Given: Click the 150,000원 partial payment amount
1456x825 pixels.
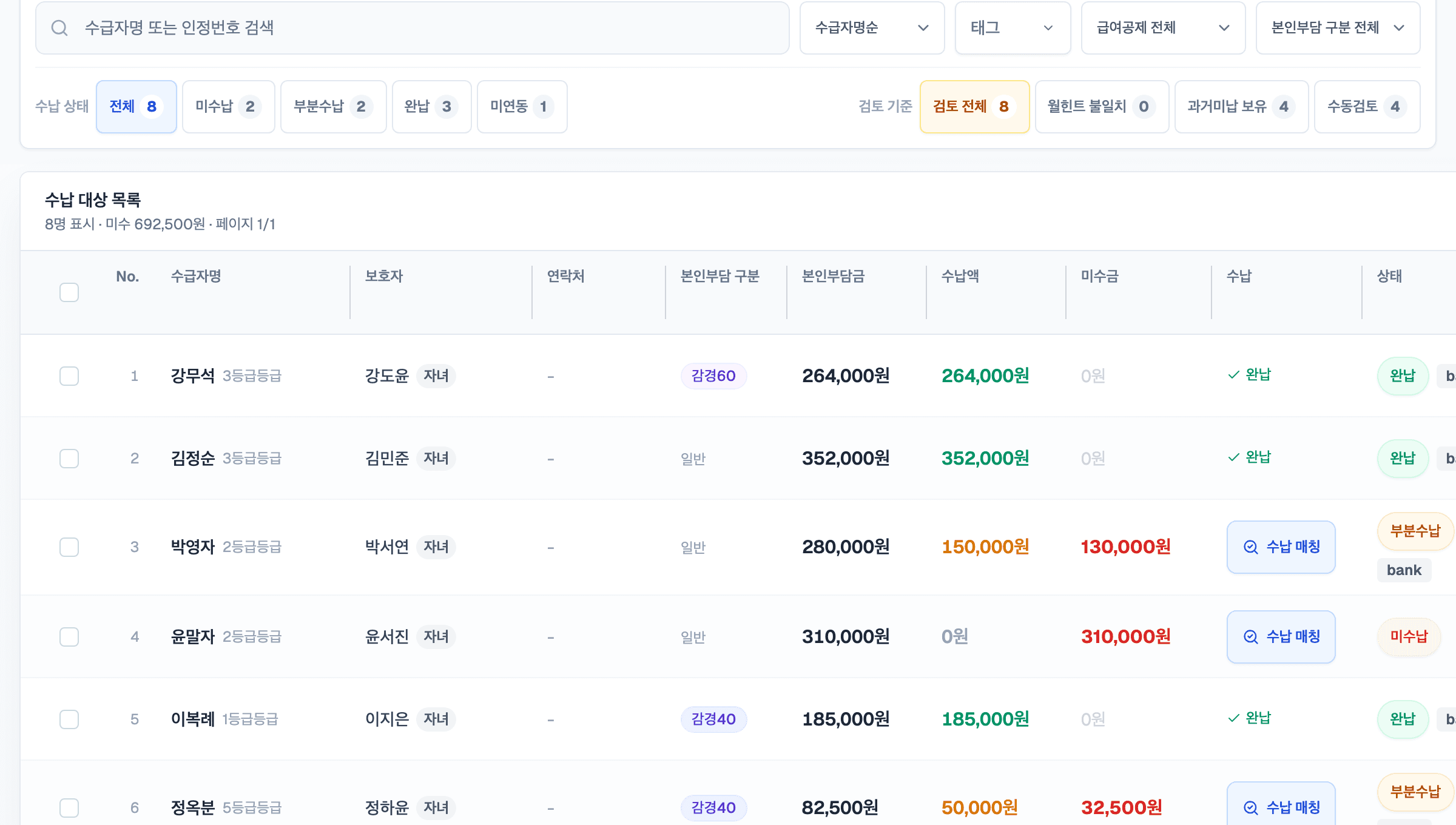Looking at the screenshot, I should point(985,547).
